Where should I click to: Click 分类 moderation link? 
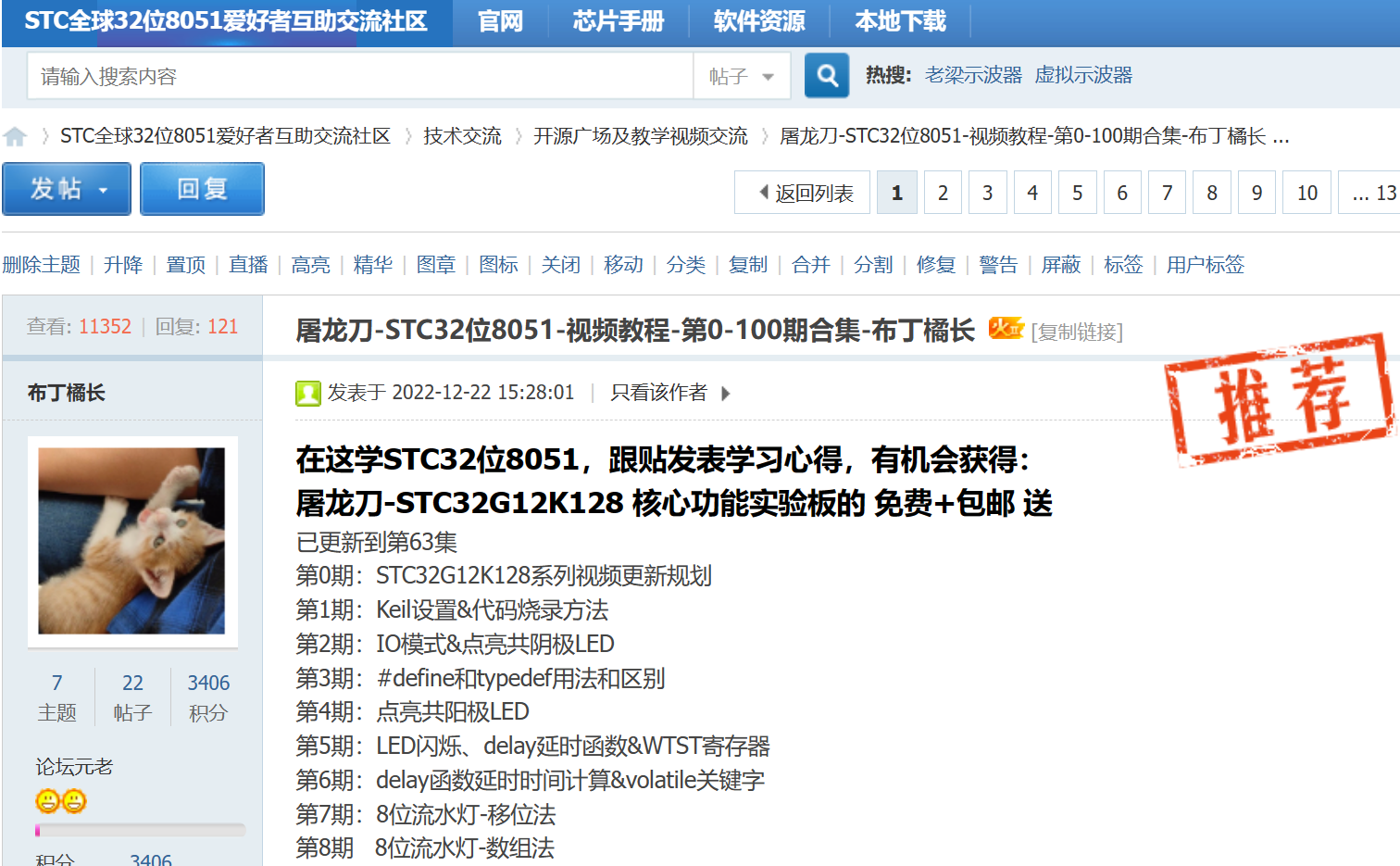coord(686,265)
